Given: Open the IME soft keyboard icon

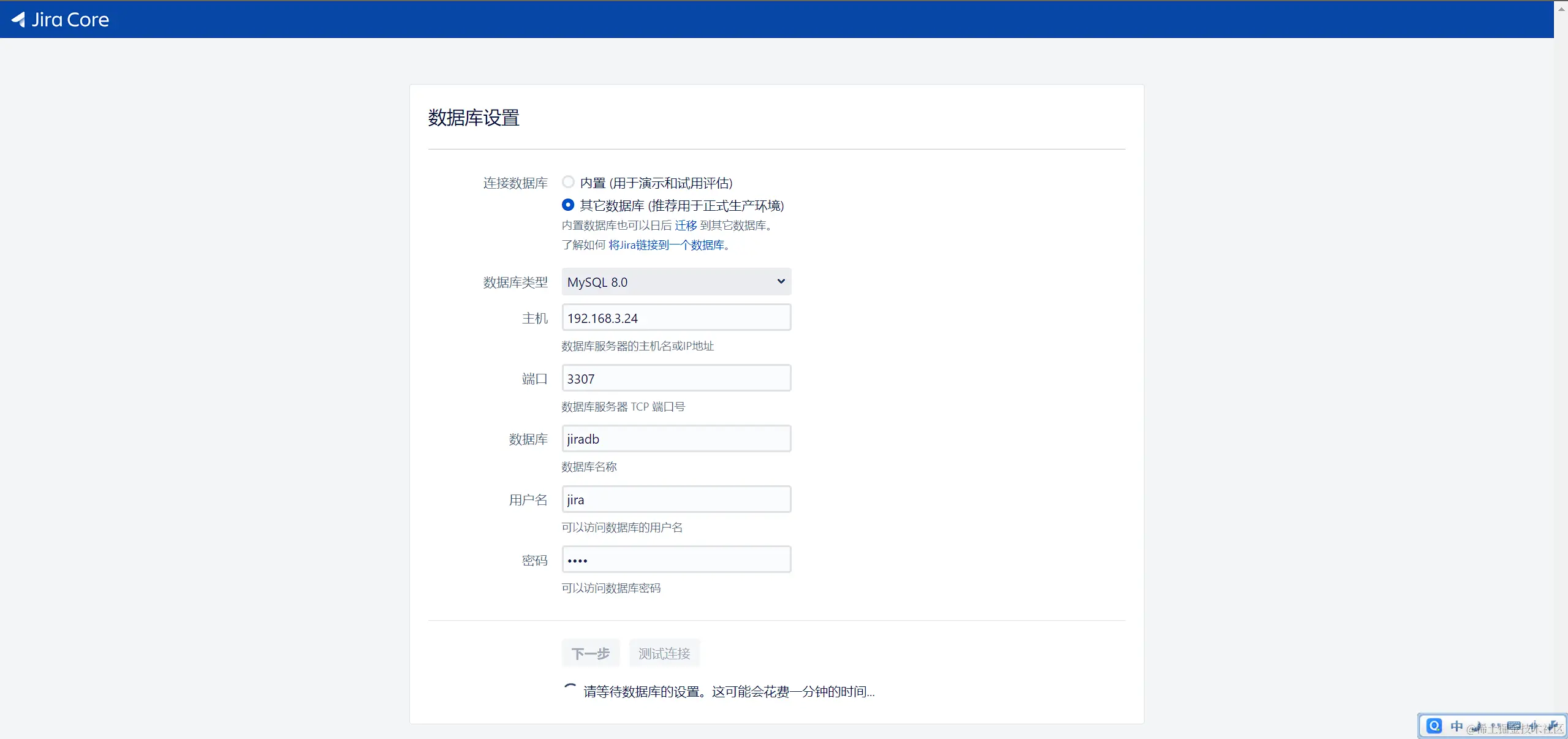Looking at the screenshot, I should (1514, 727).
